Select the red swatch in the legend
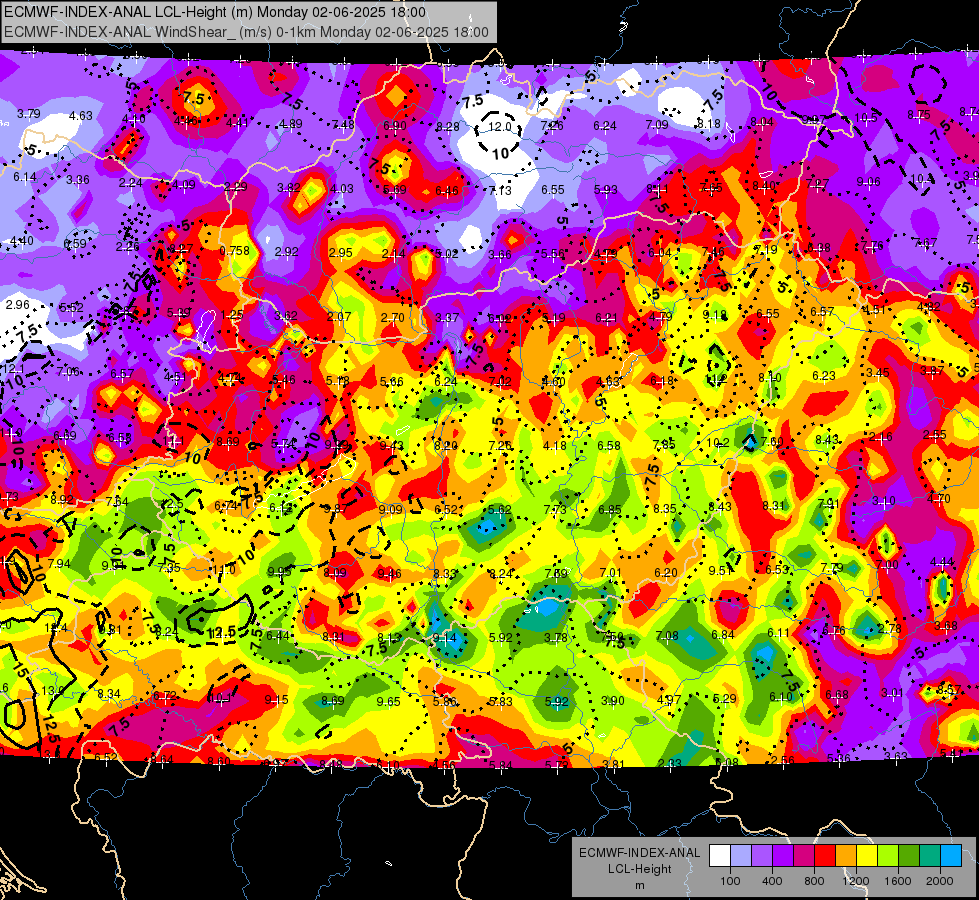This screenshot has width=979, height=900. 825,856
